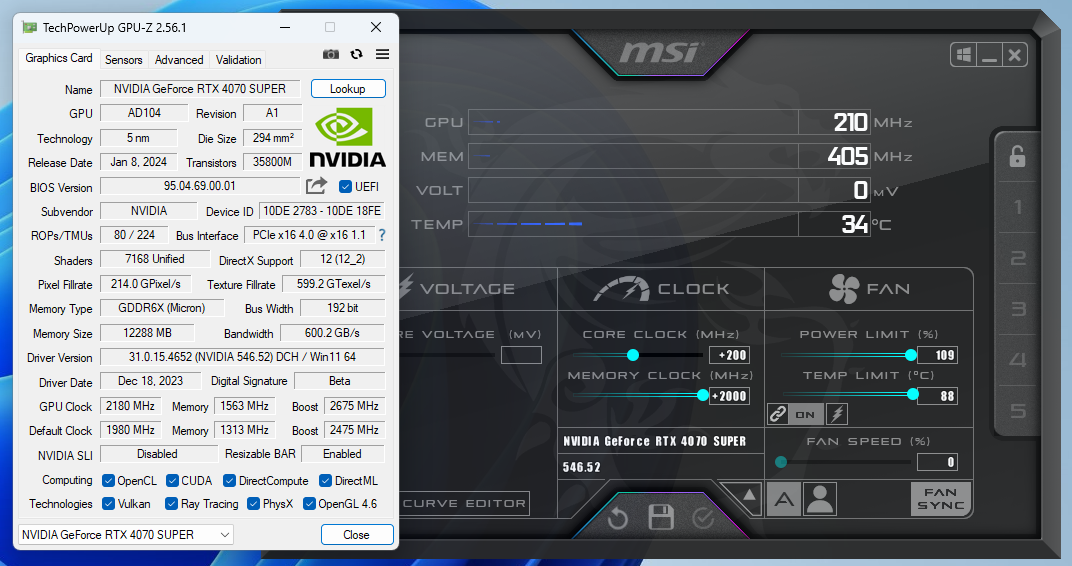The image size is (1072, 566).
Task: Click the Fan Speed 0 value field
Action: 937,462
